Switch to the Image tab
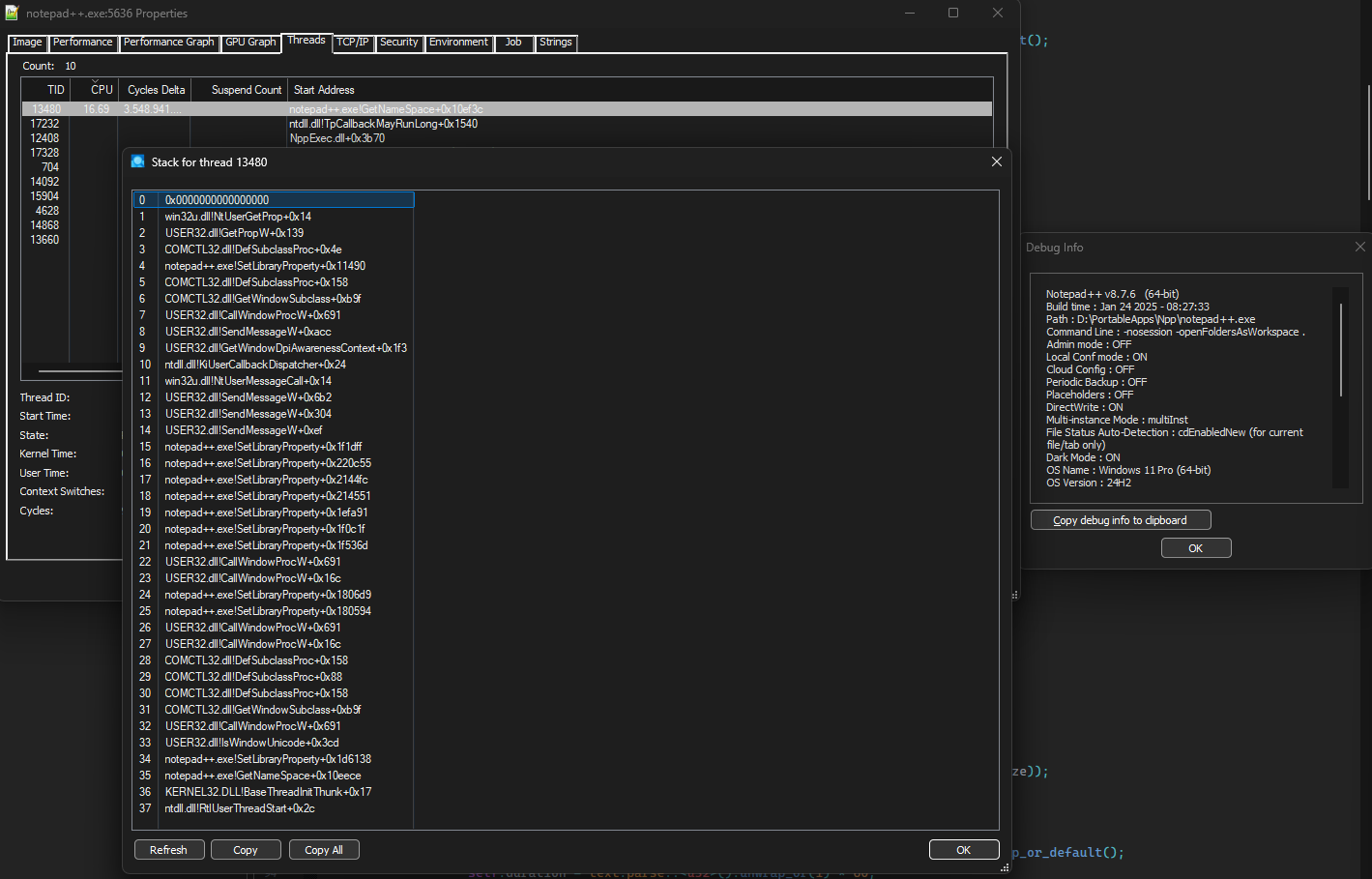This screenshot has width=1372, height=879. 27,43
